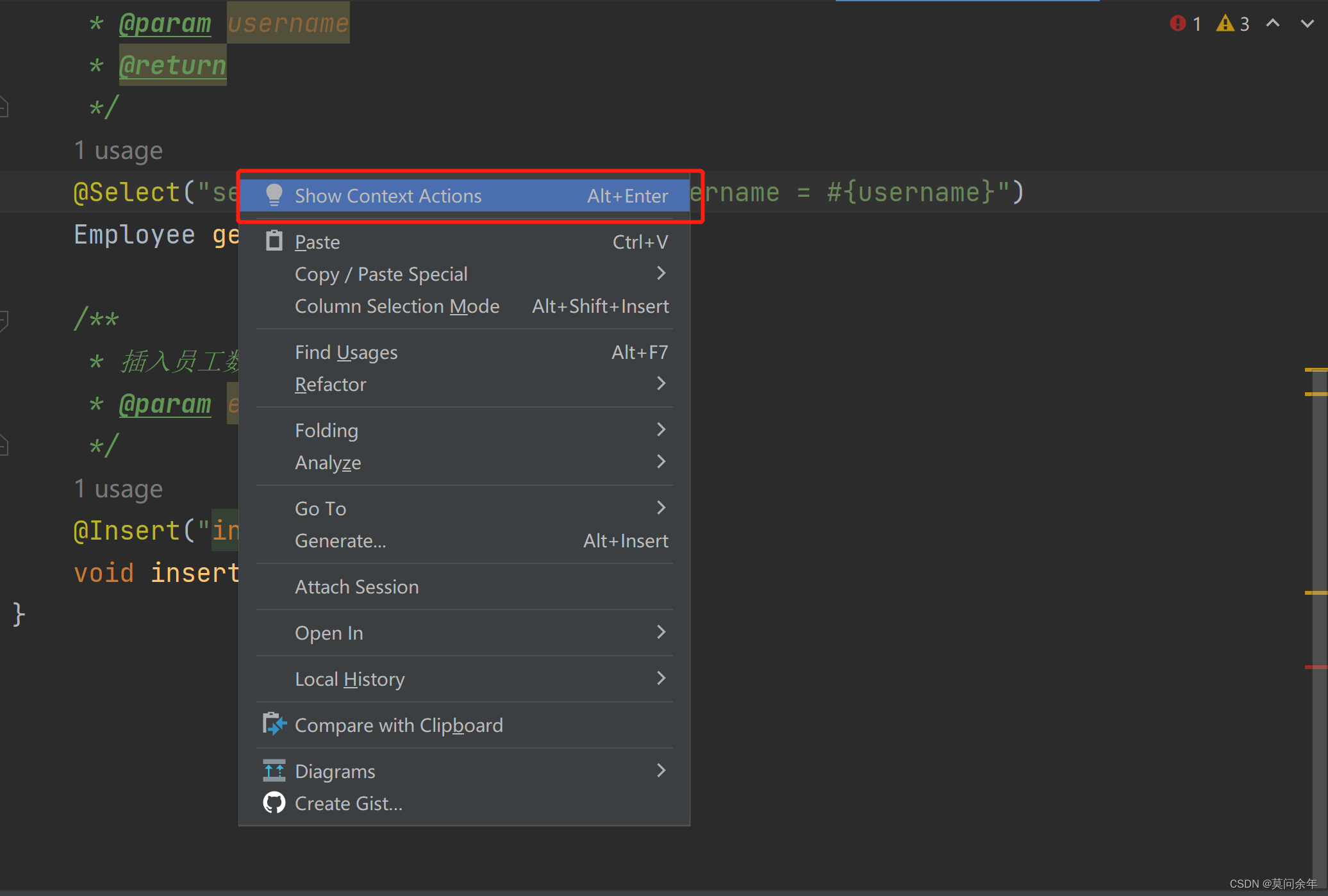The image size is (1328, 896).
Task: Go to previous highlighted error arrow
Action: [1273, 24]
